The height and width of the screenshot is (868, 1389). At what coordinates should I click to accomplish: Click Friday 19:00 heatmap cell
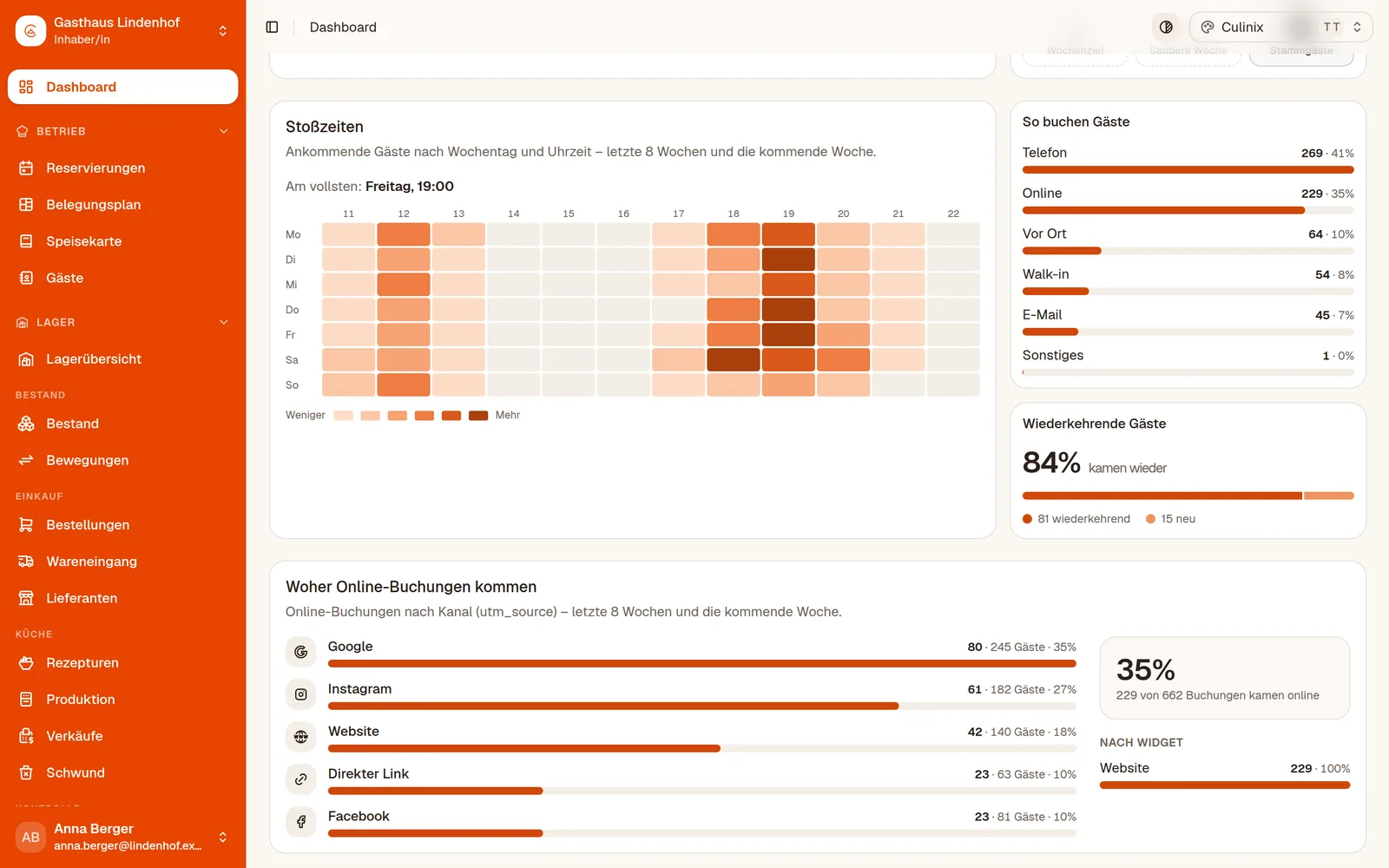[x=788, y=335]
